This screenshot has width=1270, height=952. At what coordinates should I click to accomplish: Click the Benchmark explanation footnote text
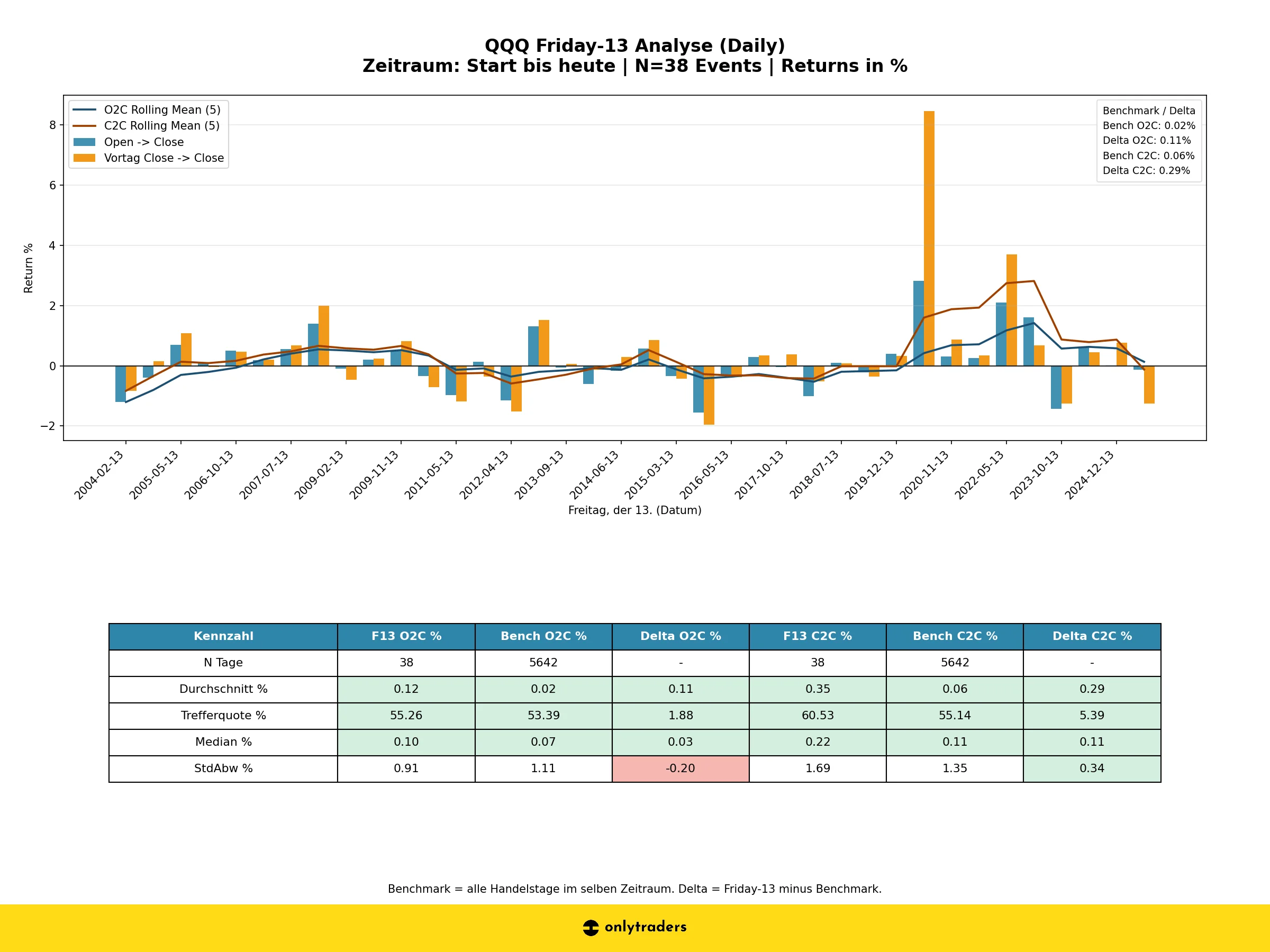(635, 889)
